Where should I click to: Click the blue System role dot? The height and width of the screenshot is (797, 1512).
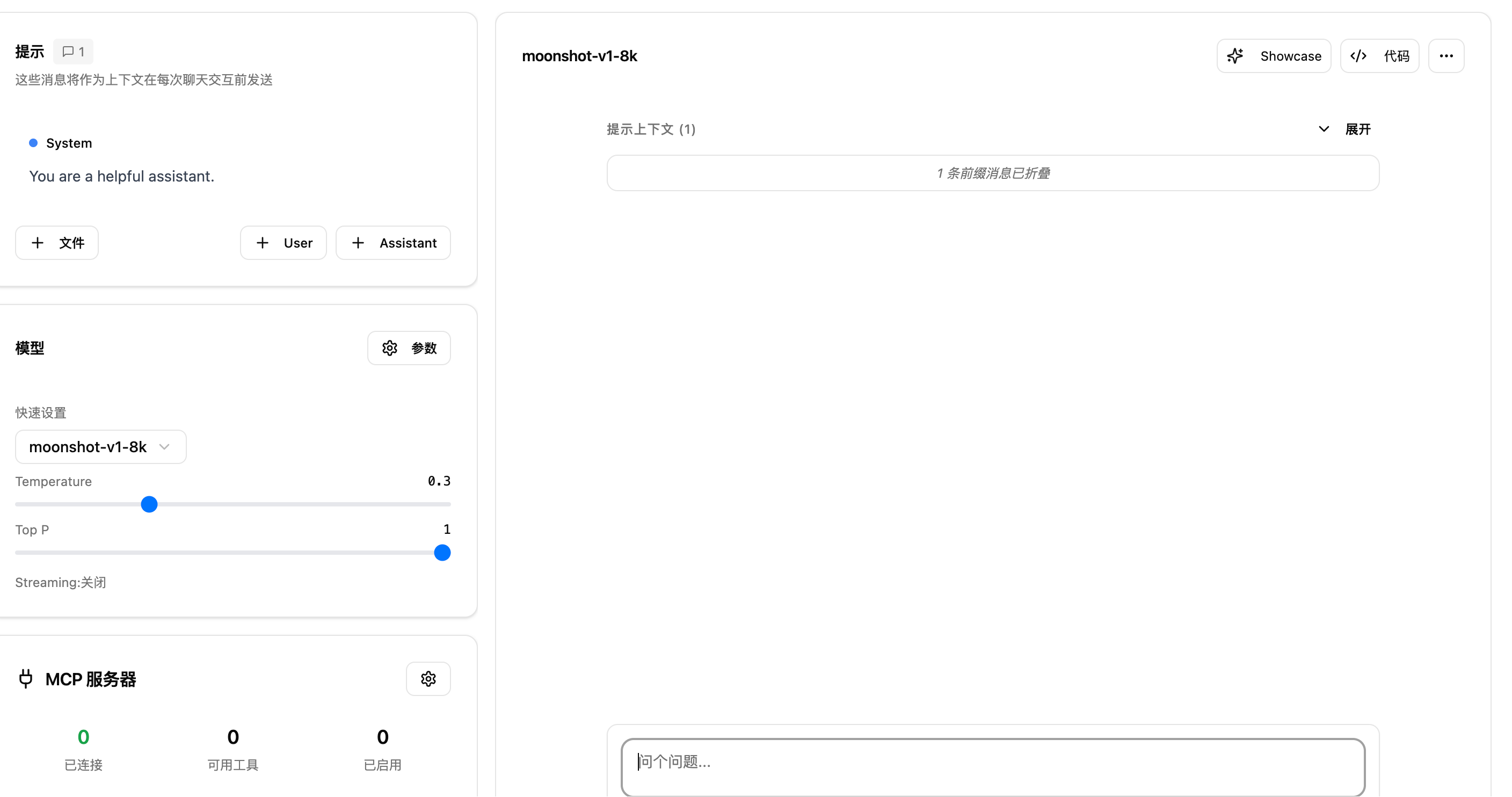(x=33, y=143)
